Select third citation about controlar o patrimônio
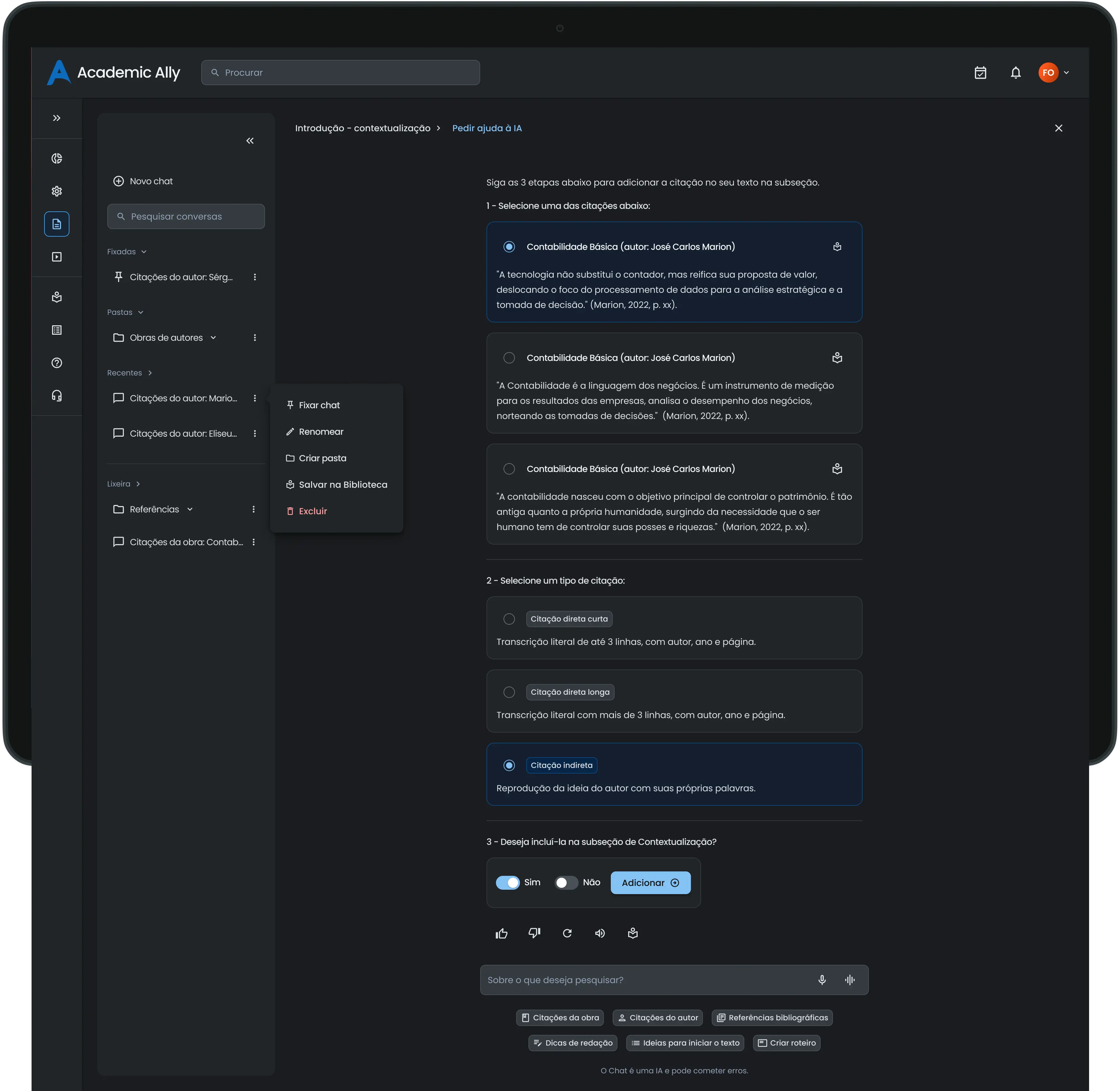This screenshot has width=1120, height=1091. coord(509,469)
